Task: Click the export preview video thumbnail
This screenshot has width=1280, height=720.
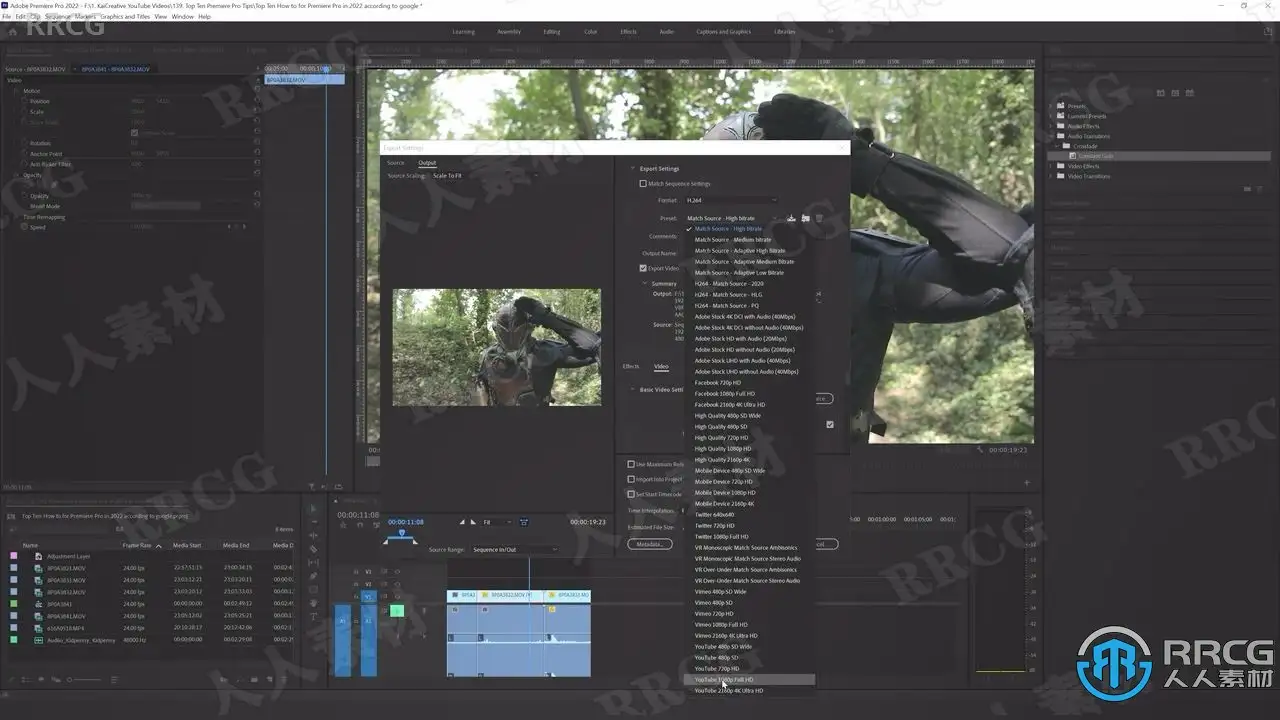Action: pos(497,347)
